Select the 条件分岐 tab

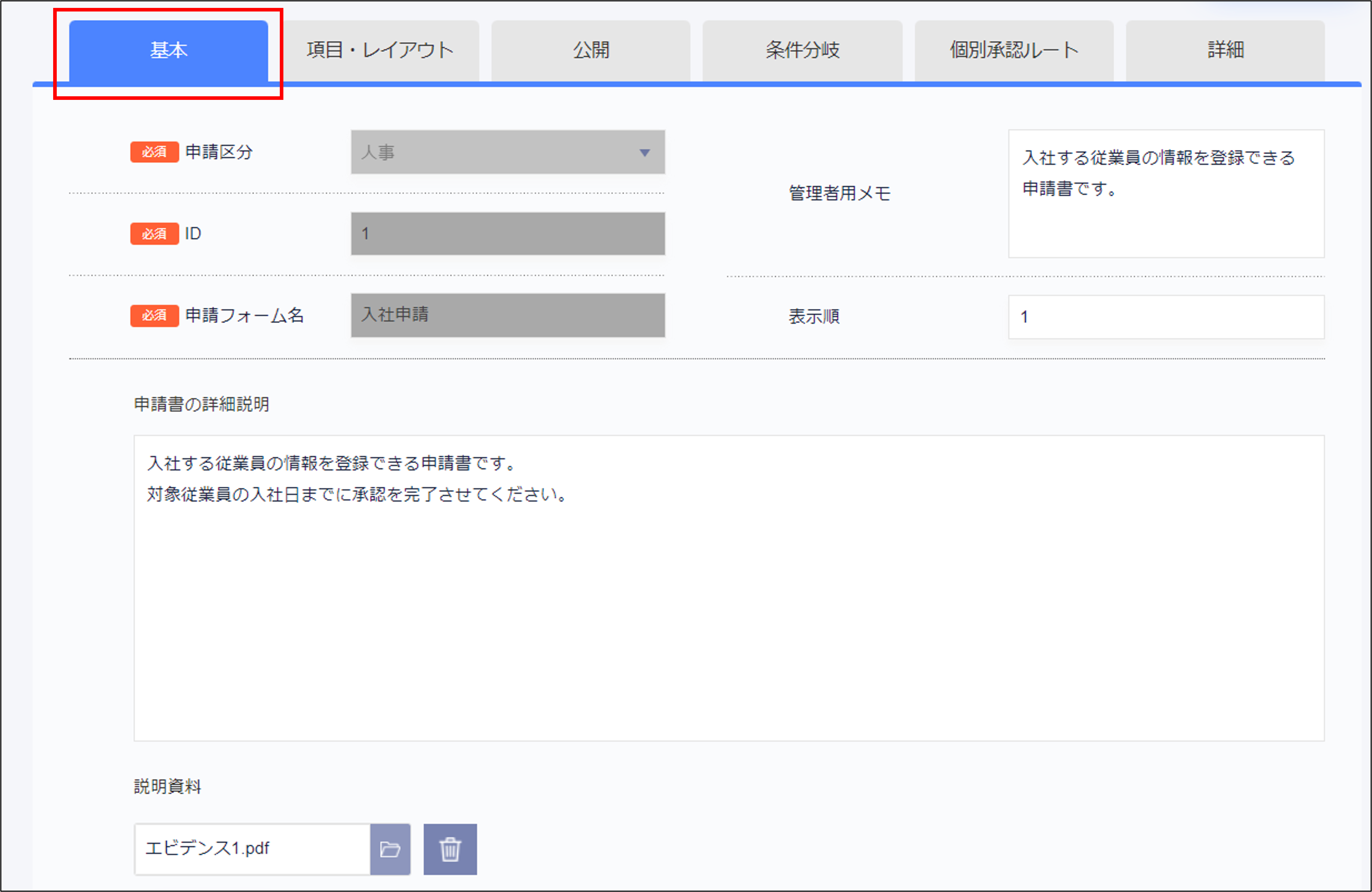(x=802, y=50)
